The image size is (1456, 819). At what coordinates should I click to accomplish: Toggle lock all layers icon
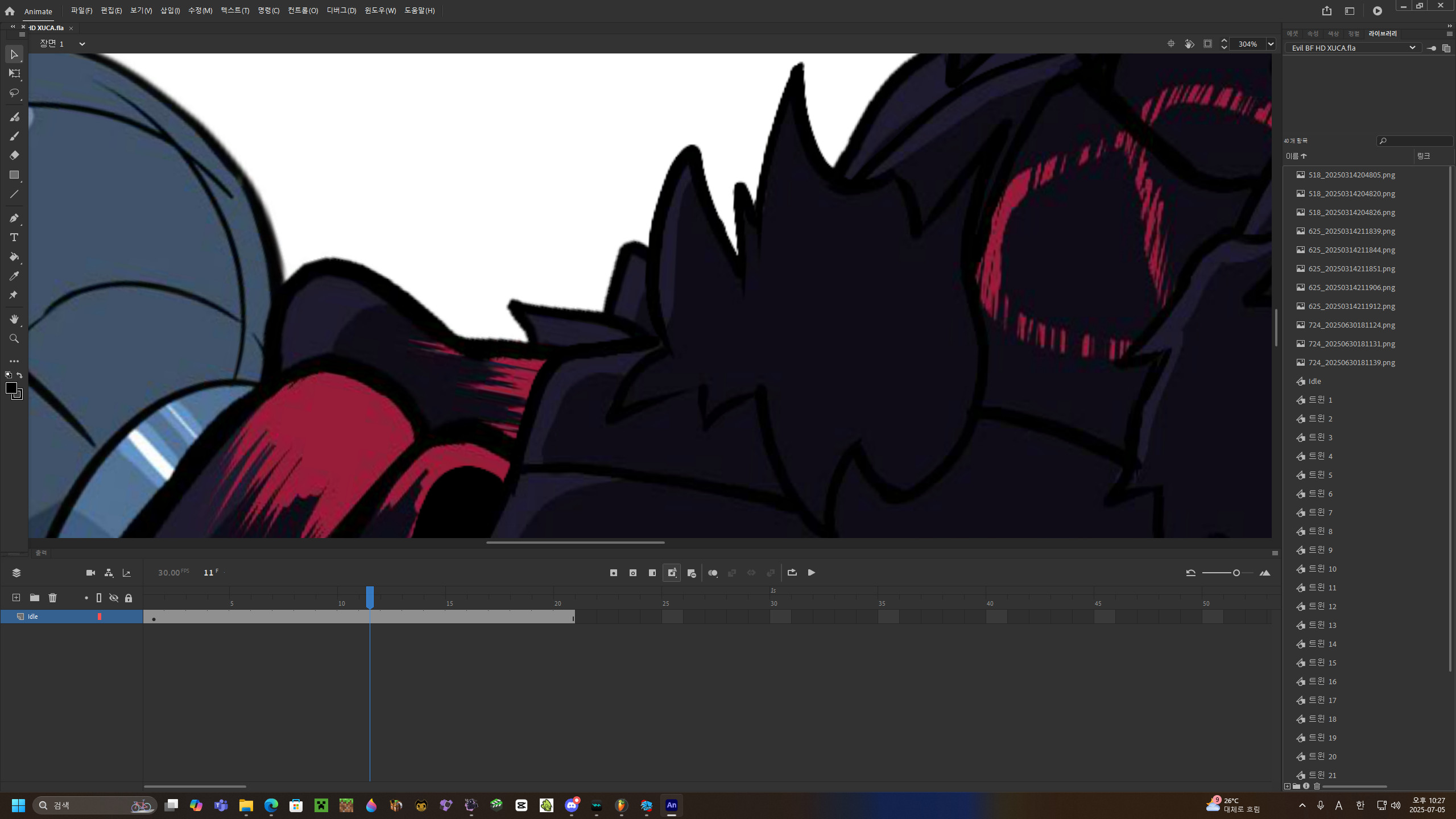click(x=129, y=598)
